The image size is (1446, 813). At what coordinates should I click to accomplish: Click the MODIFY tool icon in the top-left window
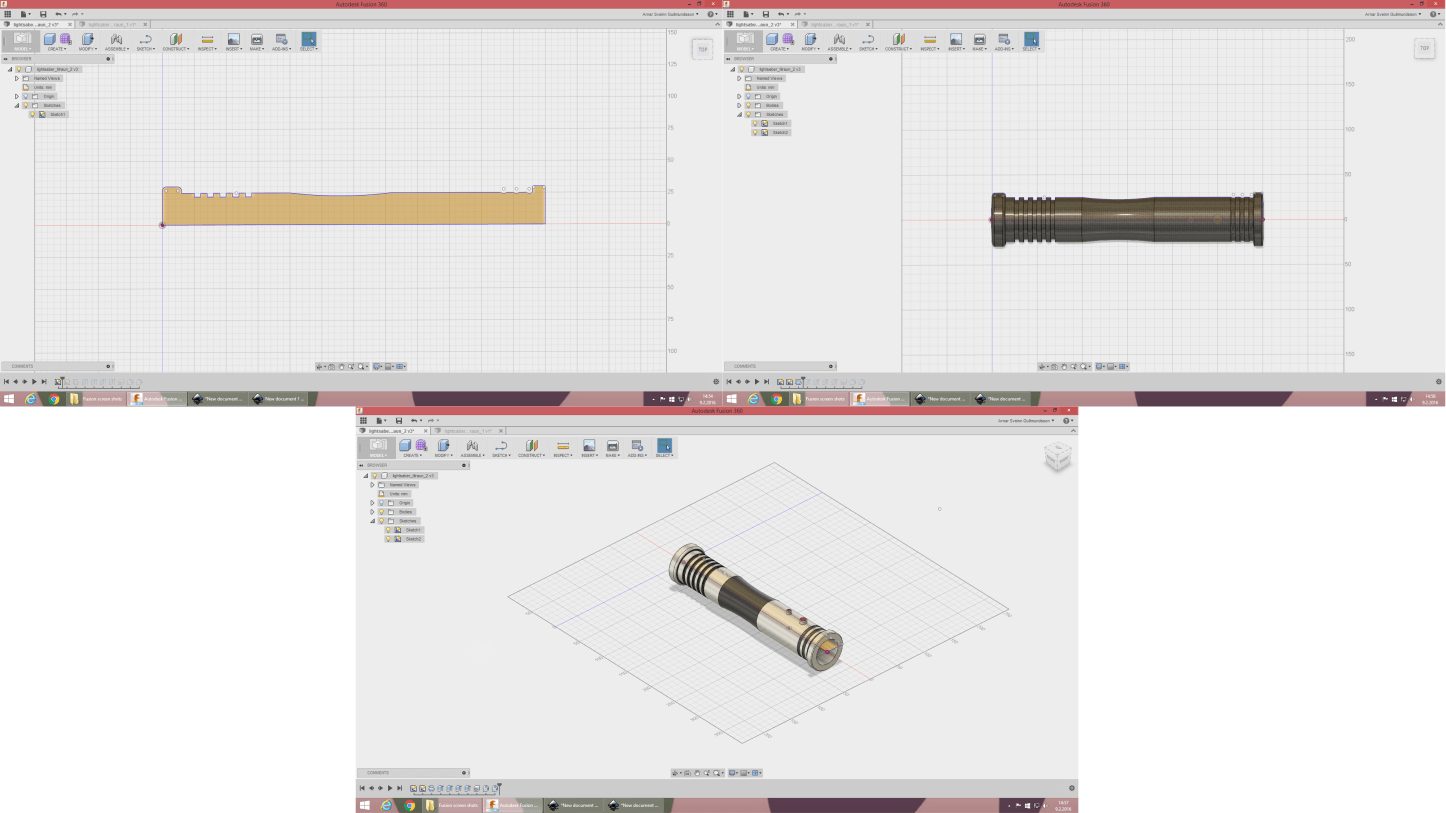87,39
